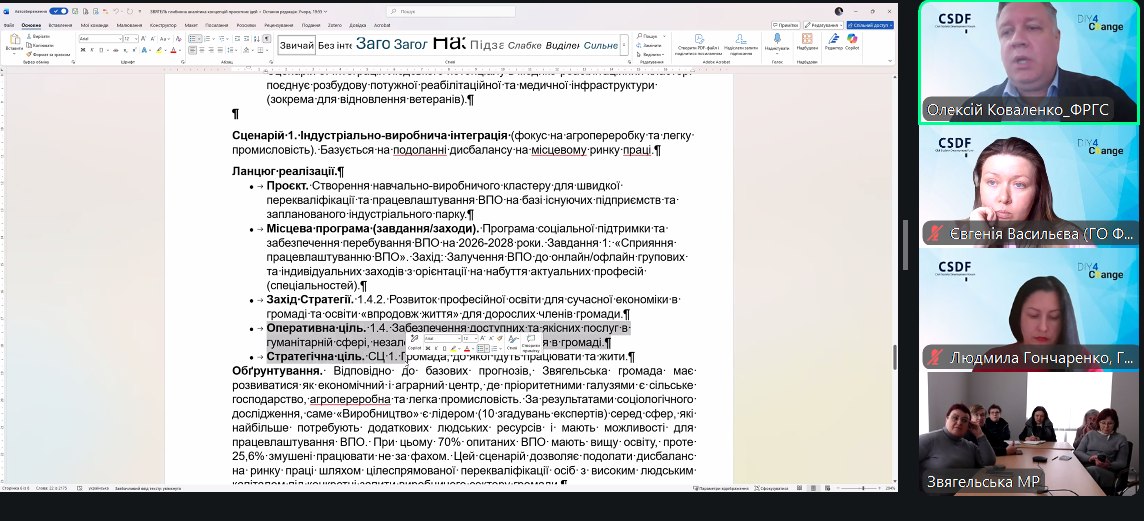Click the Undo arrow in quick access toolbar

pyautogui.click(x=116, y=12)
